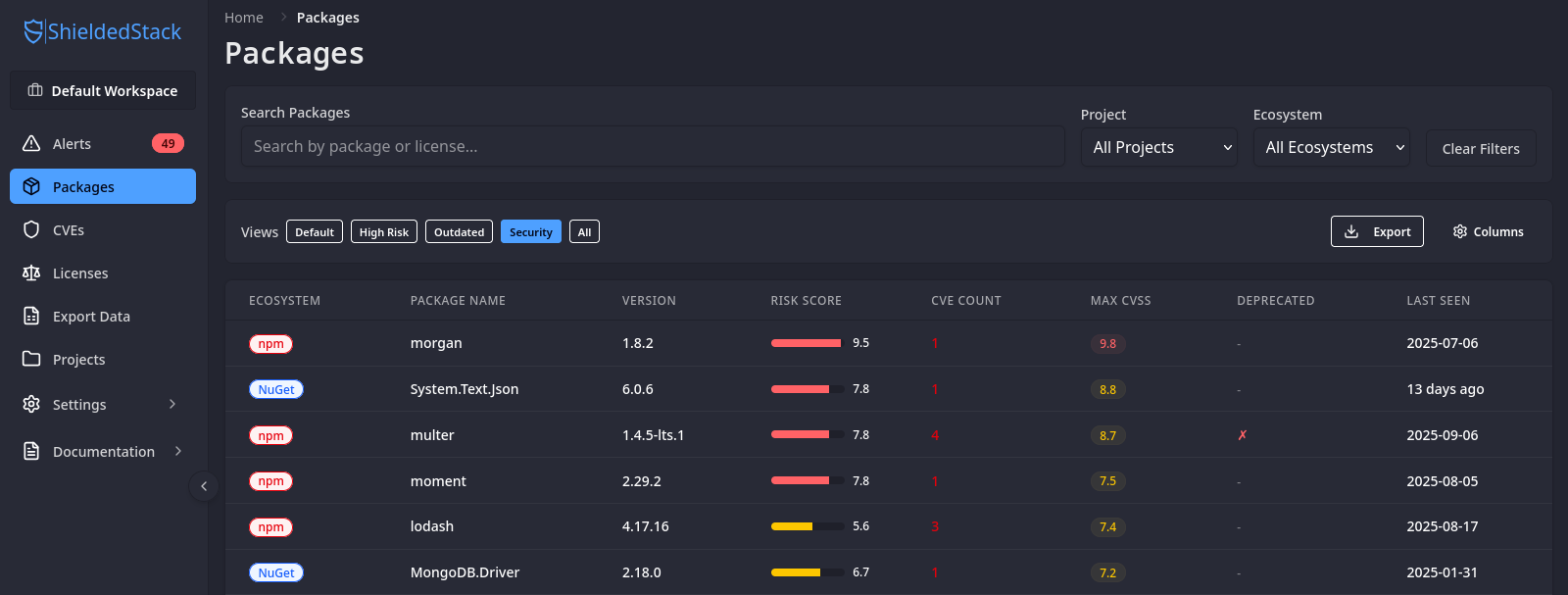Sort by the CVE Count column header
The height and width of the screenshot is (595, 1568).
click(966, 301)
